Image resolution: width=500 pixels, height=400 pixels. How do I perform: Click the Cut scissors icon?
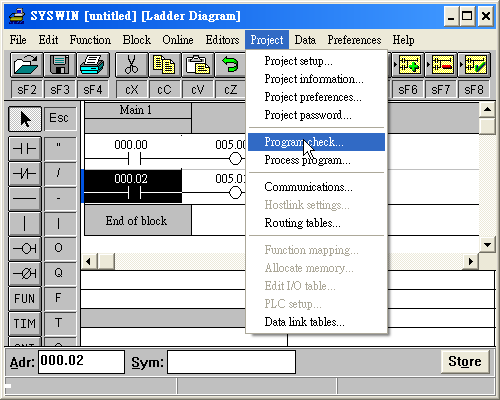(x=131, y=65)
